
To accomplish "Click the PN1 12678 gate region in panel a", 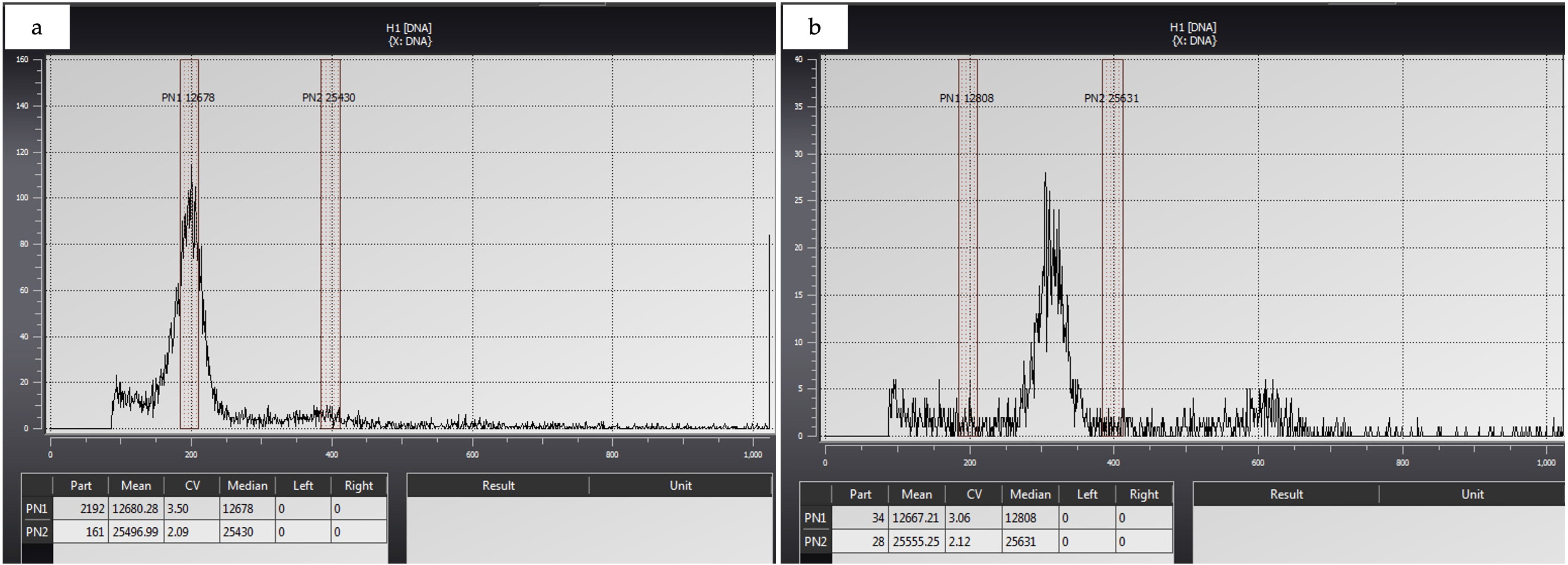I will [x=189, y=244].
